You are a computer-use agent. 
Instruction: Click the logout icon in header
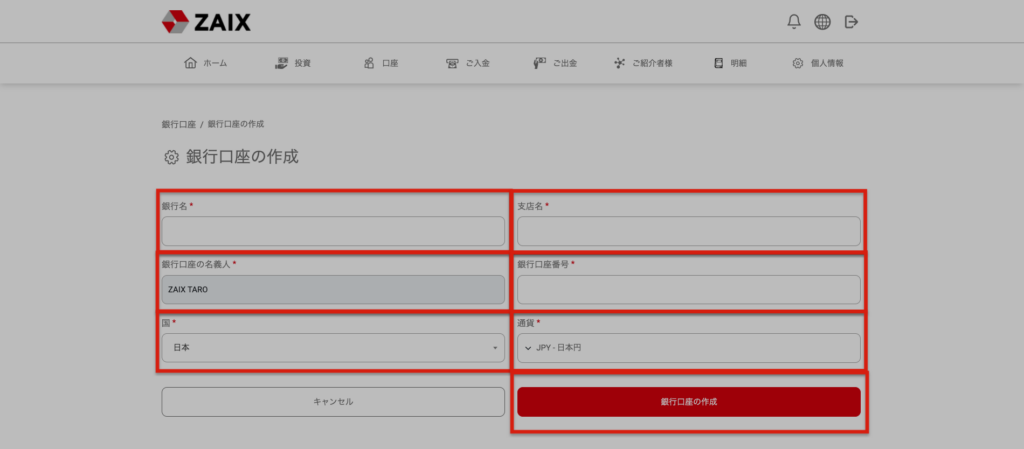[851, 21]
